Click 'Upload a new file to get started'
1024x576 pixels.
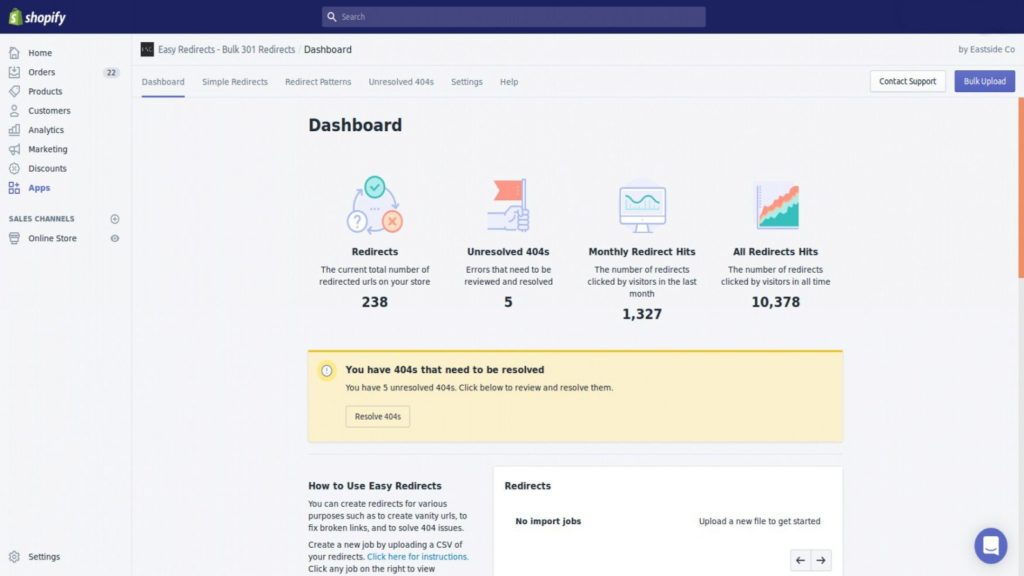(x=760, y=521)
